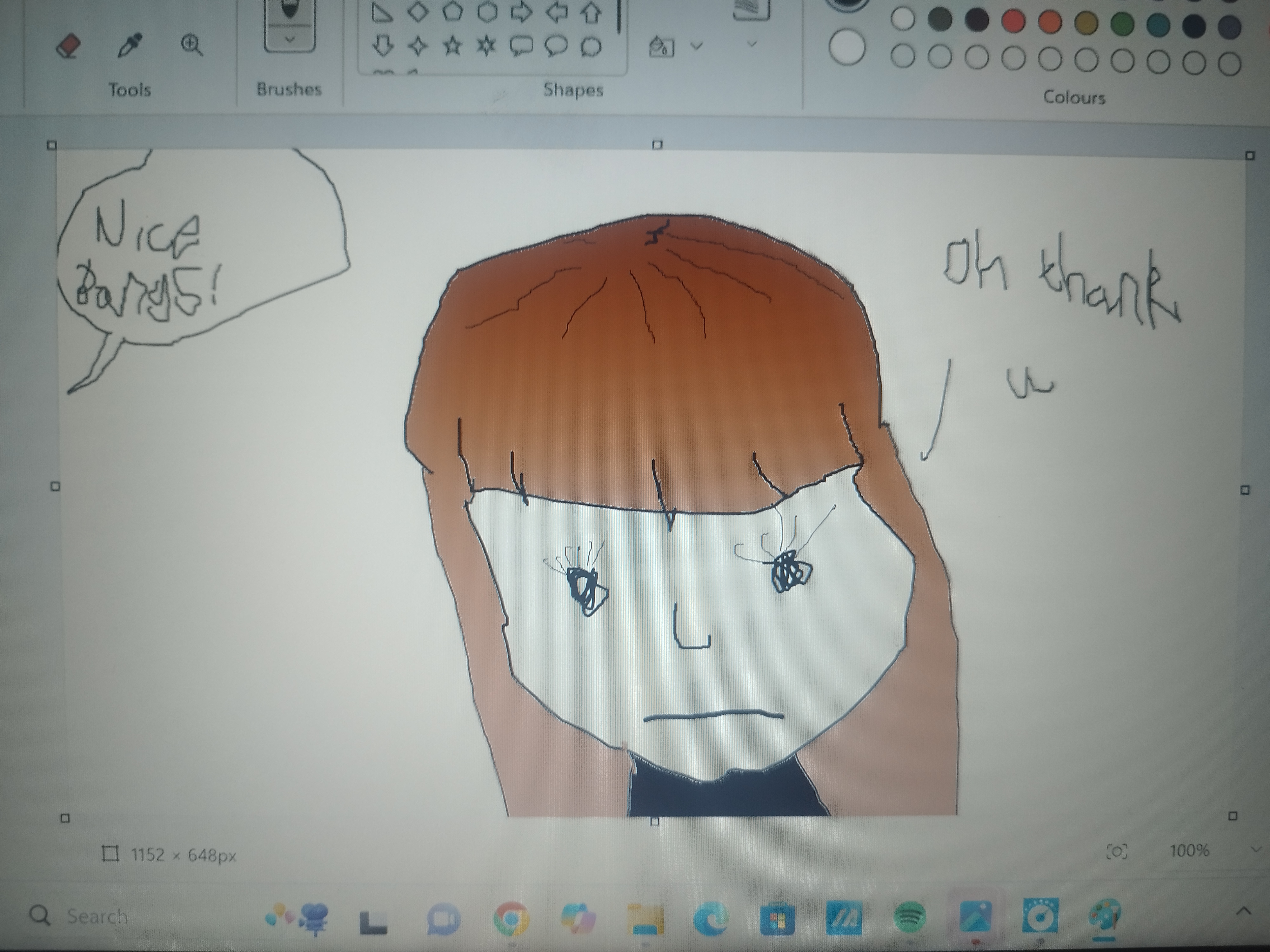Select the Colour 2 circle
The width and height of the screenshot is (1270, 952).
point(847,47)
